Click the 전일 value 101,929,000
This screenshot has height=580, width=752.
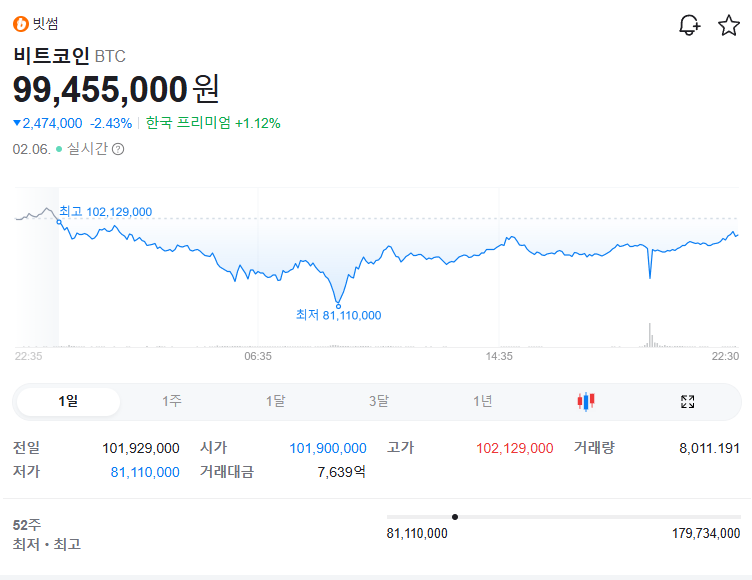pos(141,448)
